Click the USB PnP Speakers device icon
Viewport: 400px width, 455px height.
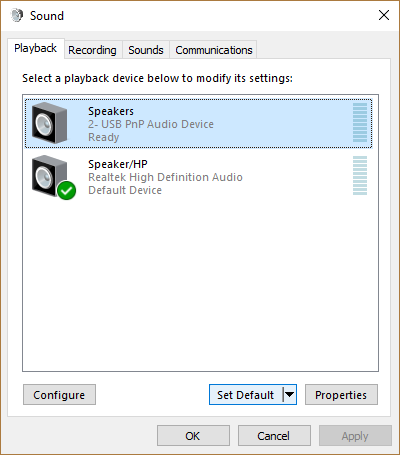pyautogui.click(x=49, y=123)
